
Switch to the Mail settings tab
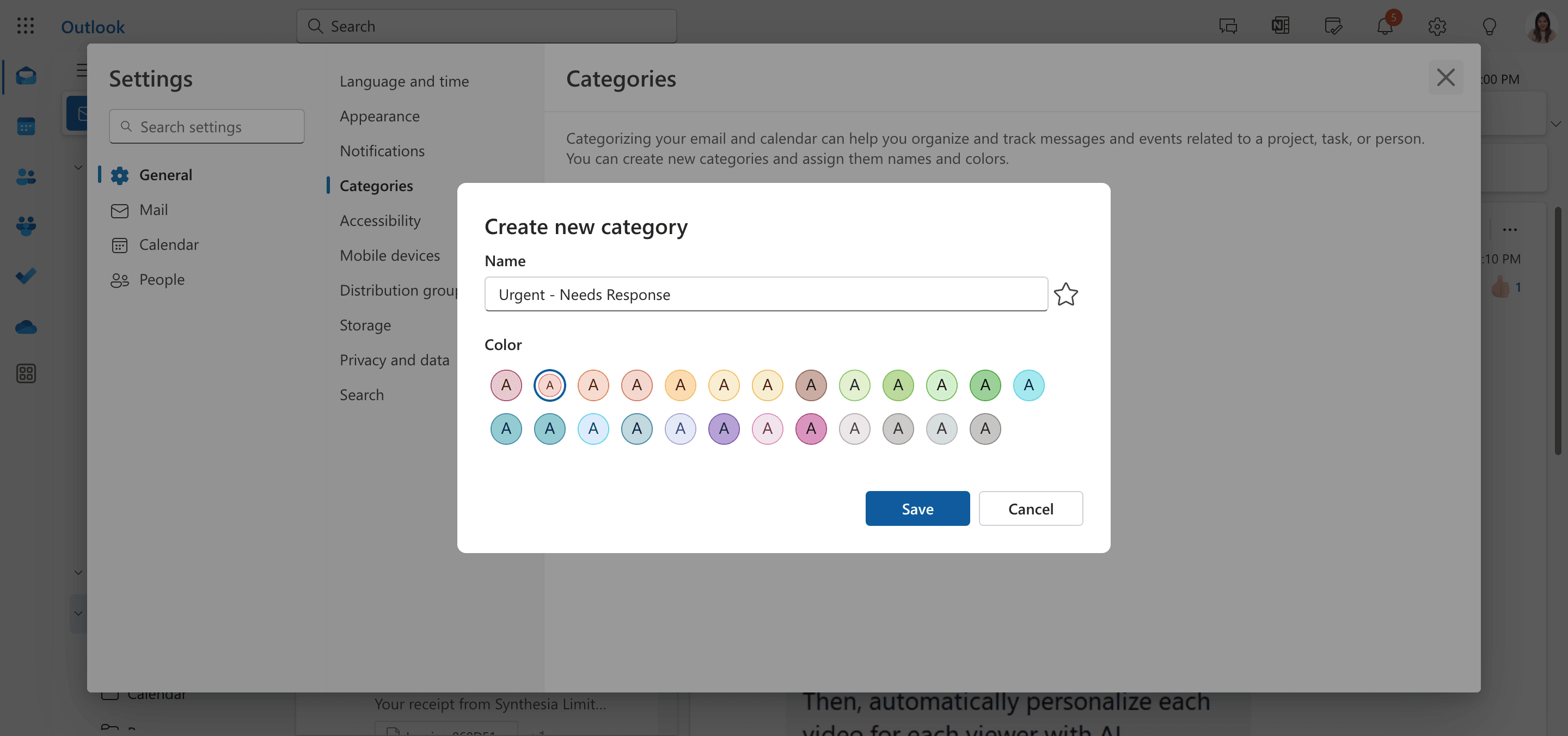coord(154,210)
